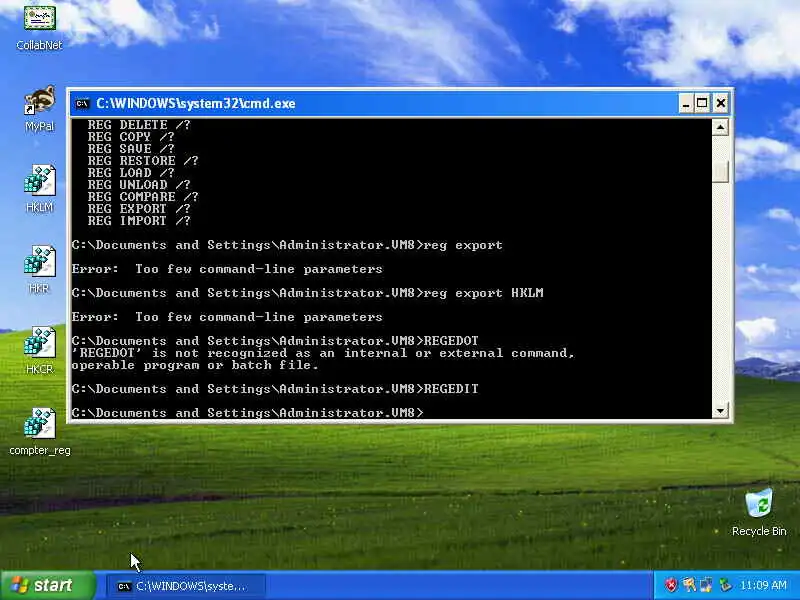Click the cmd.exe taskbar button
The width and height of the screenshot is (800, 600).
pos(186,586)
